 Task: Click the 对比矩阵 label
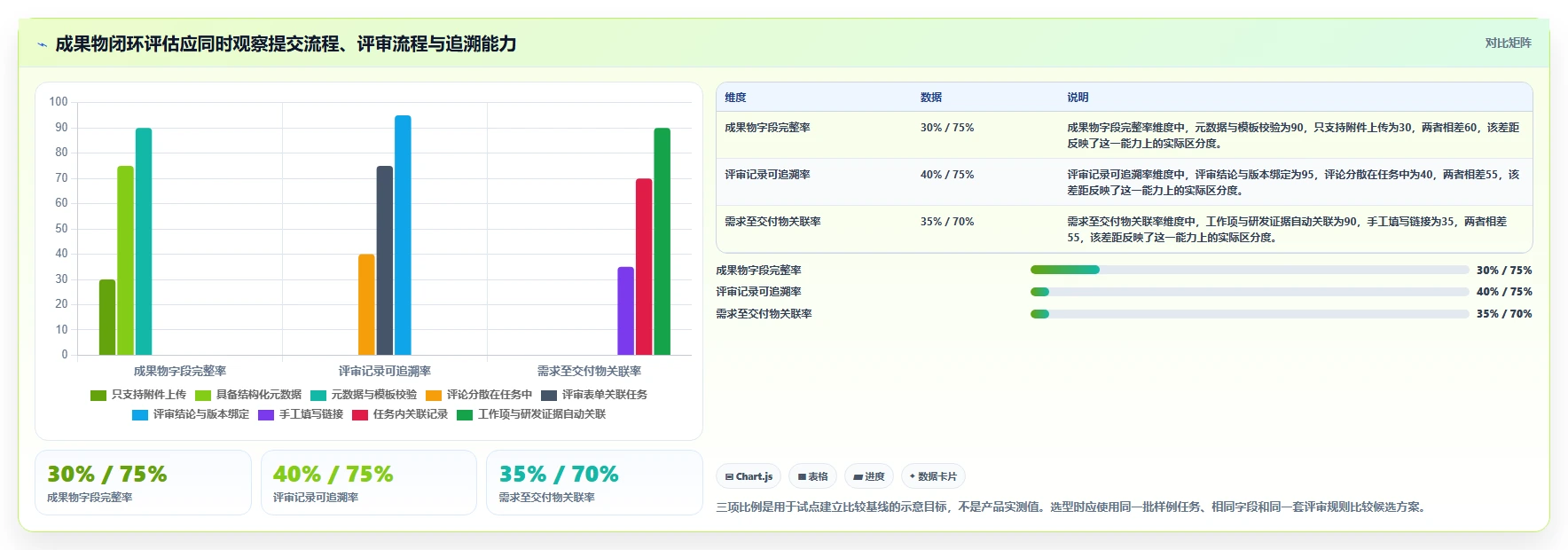point(1508,43)
